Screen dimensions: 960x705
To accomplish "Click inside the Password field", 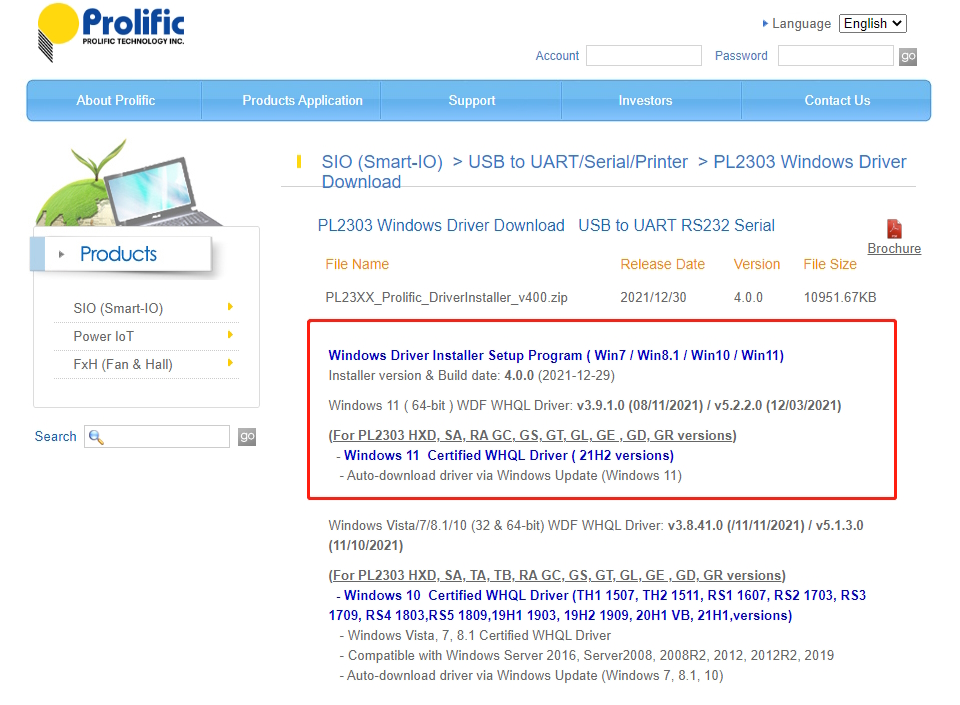I will coord(834,56).
